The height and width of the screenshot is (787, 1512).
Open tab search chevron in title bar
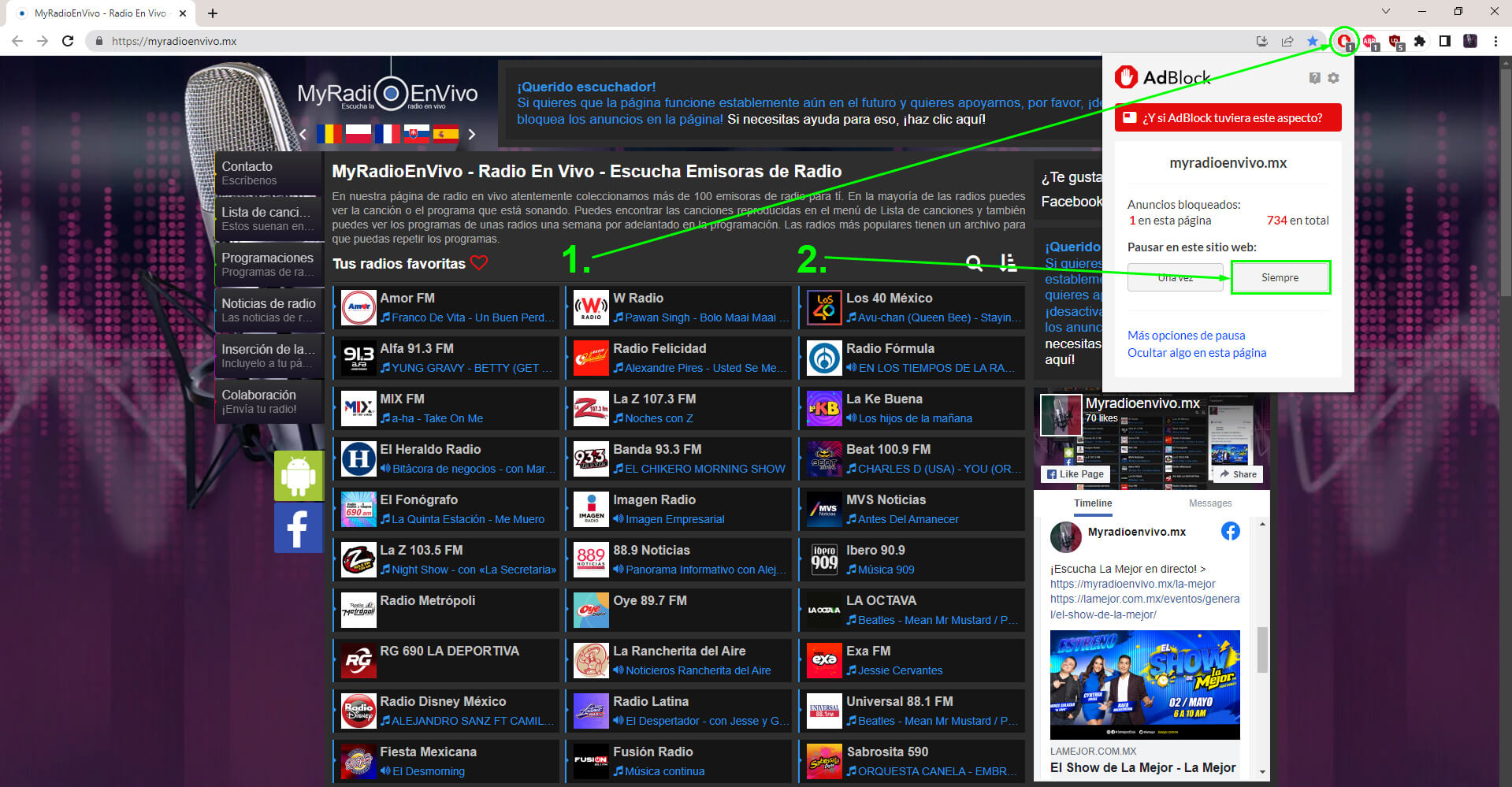click(1386, 12)
